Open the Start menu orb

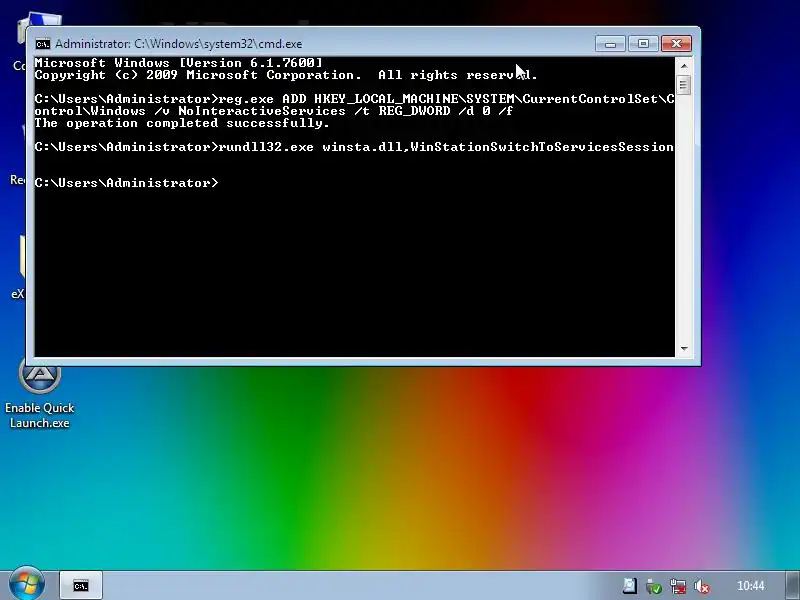click(27, 584)
